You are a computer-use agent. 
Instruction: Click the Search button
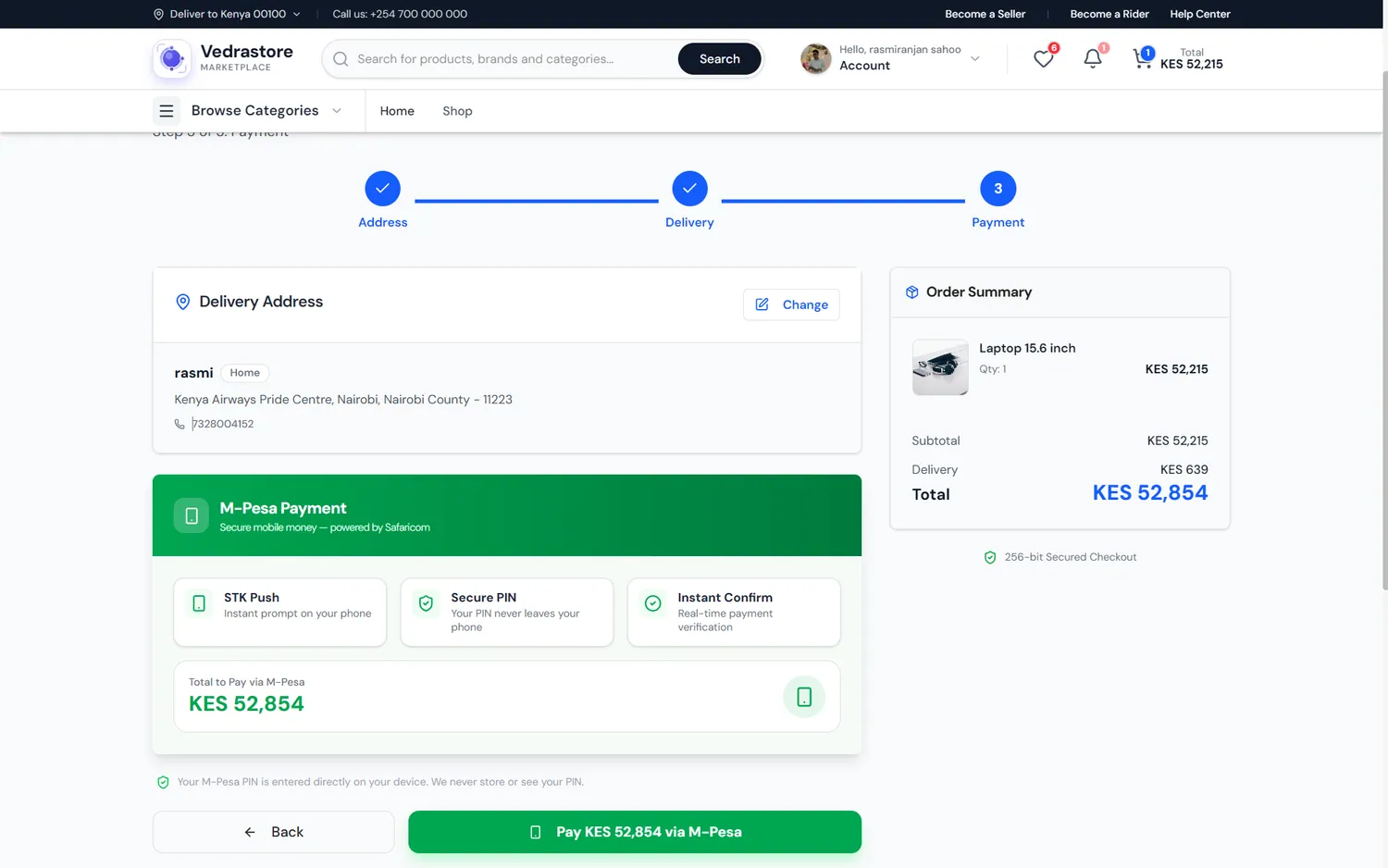pyautogui.click(x=720, y=59)
